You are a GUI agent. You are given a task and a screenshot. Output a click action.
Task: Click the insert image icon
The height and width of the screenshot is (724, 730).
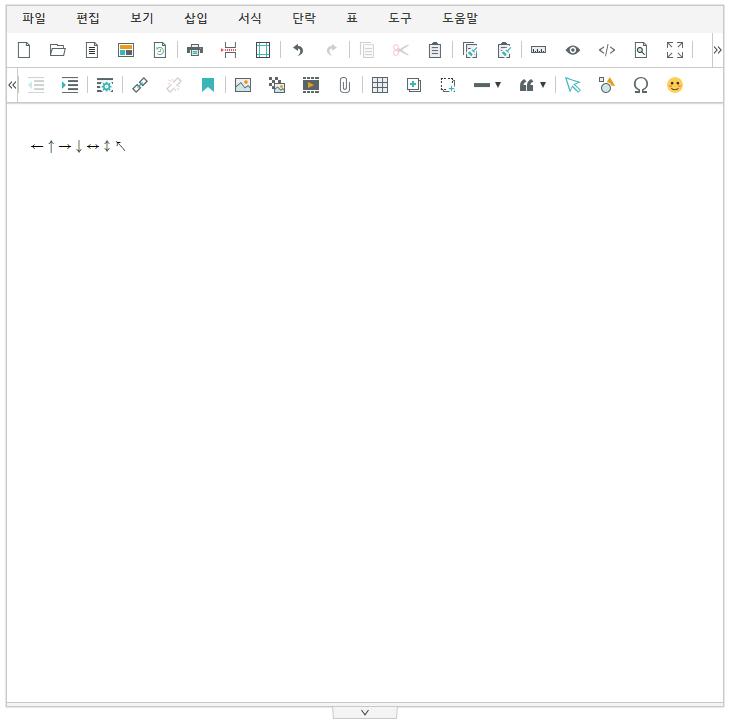point(243,85)
